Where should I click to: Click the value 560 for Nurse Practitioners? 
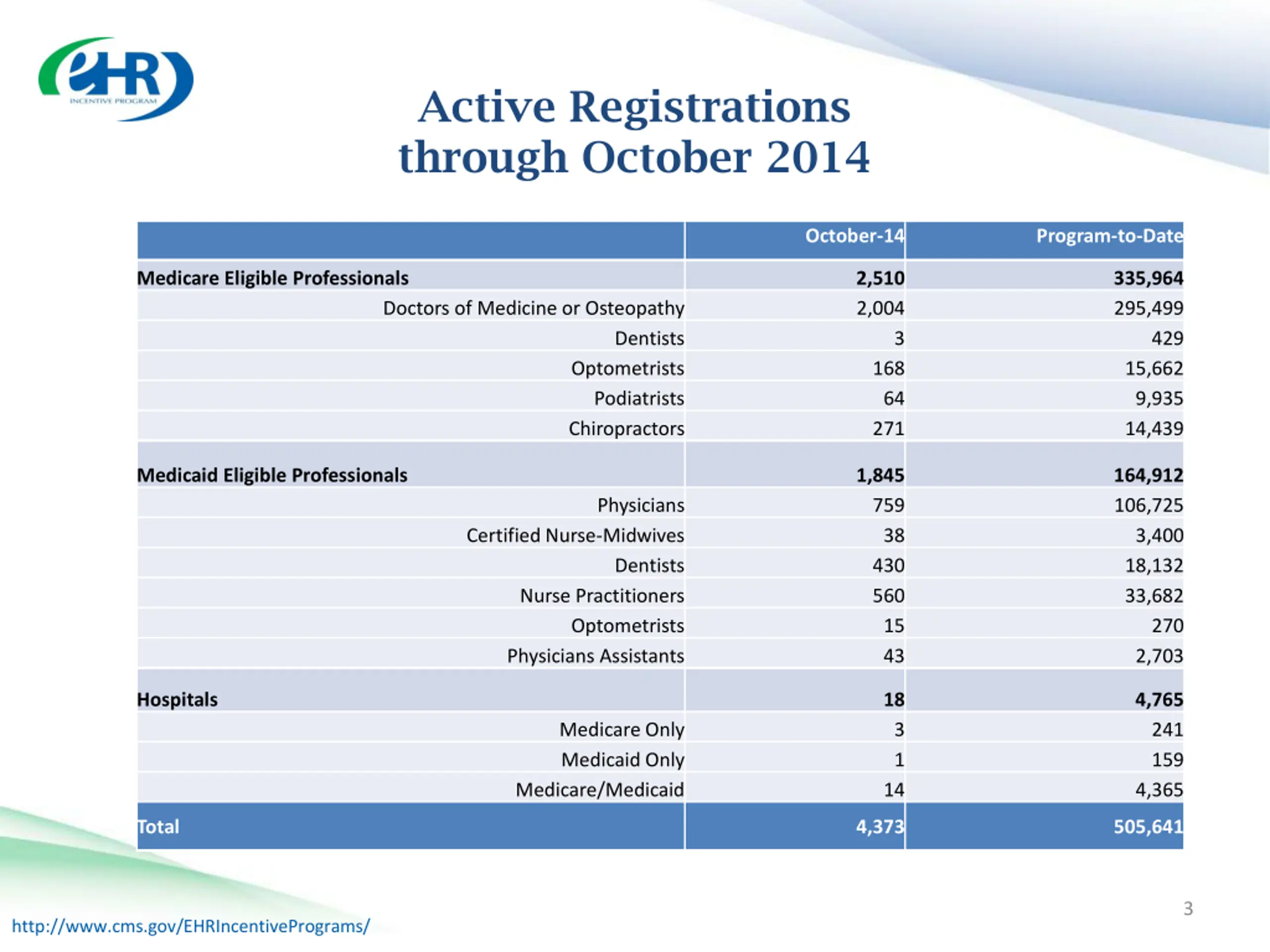tap(888, 595)
